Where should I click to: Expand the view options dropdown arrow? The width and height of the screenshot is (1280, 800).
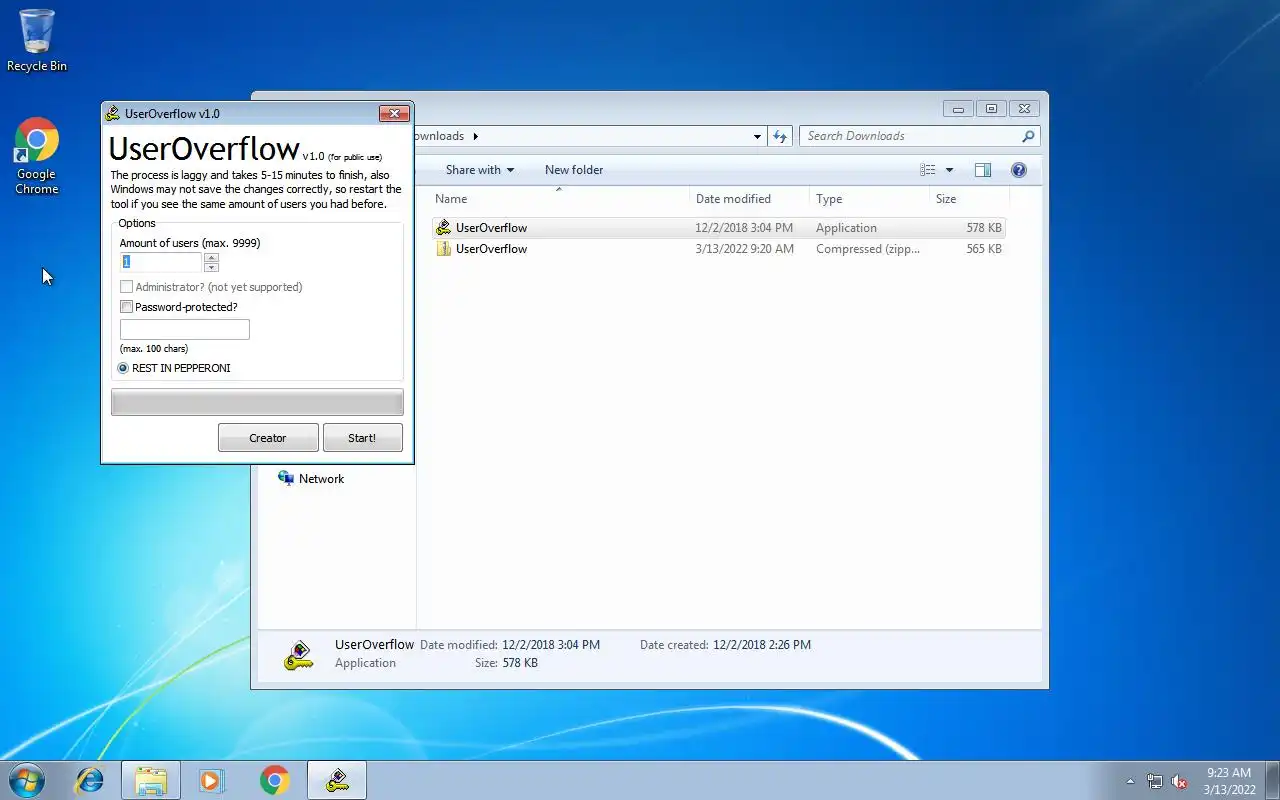coord(949,170)
